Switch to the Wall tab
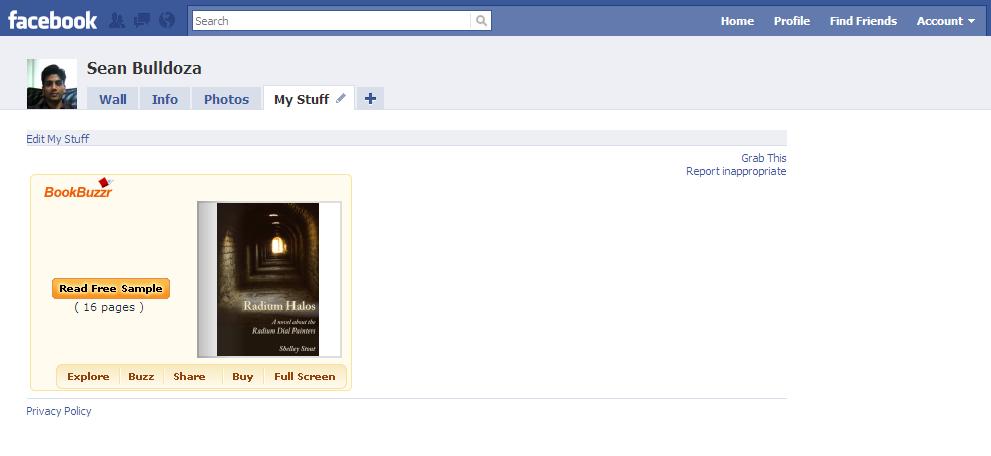The width and height of the screenshot is (991, 456). pos(112,99)
